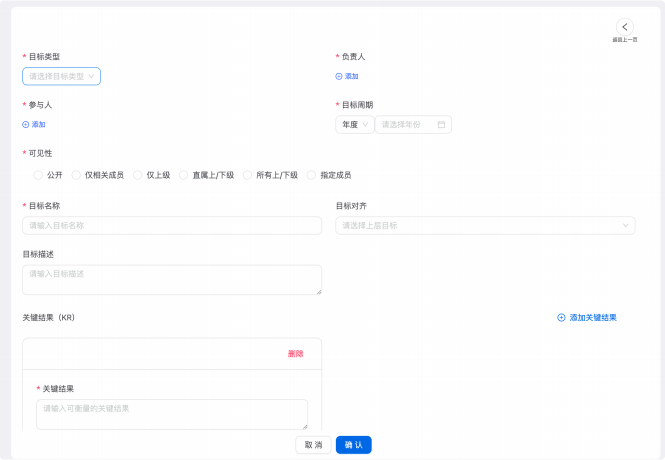The image size is (665, 460).
Task: Click the red 删除 link
Action: pos(295,354)
